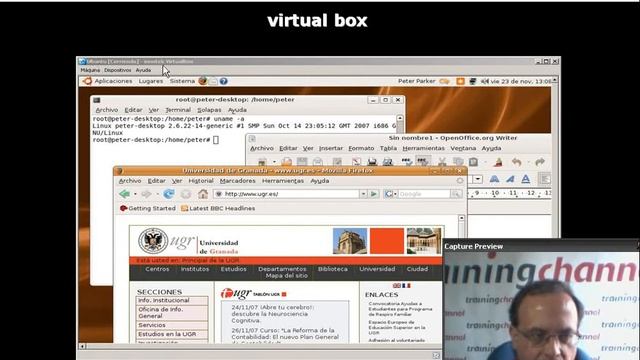The height and width of the screenshot is (360, 640).
Task: Open the Writer font size dropdown arrow
Action: point(478,179)
